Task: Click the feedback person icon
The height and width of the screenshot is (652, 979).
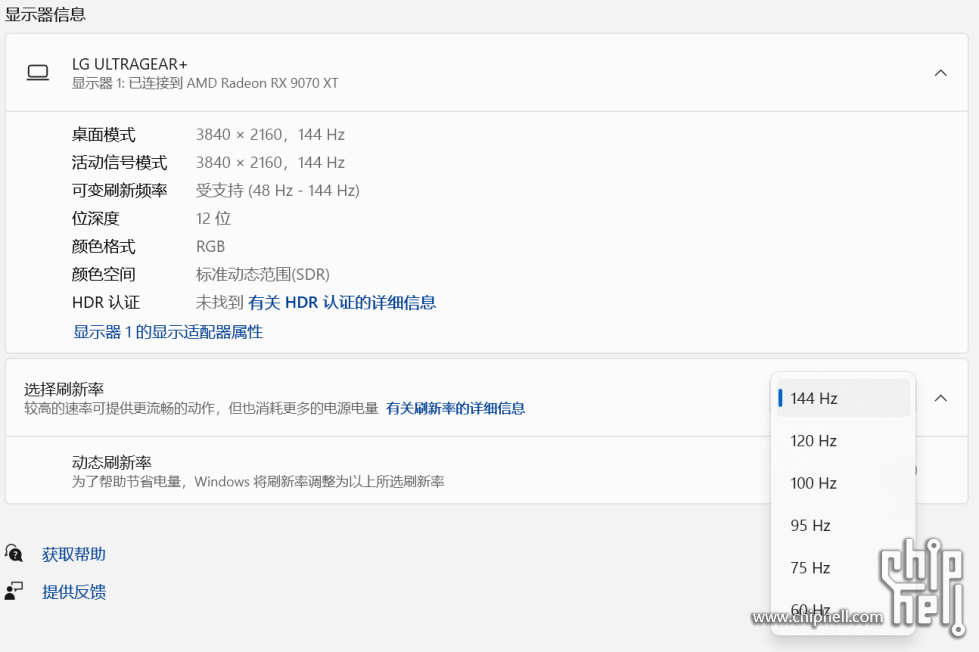Action: tap(14, 591)
